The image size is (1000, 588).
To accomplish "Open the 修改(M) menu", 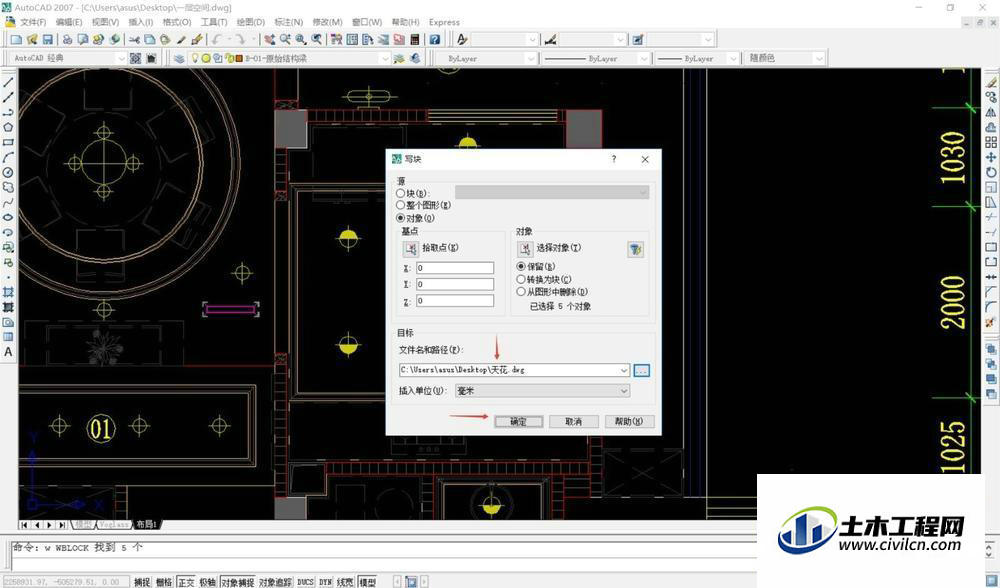I will pyautogui.click(x=327, y=22).
